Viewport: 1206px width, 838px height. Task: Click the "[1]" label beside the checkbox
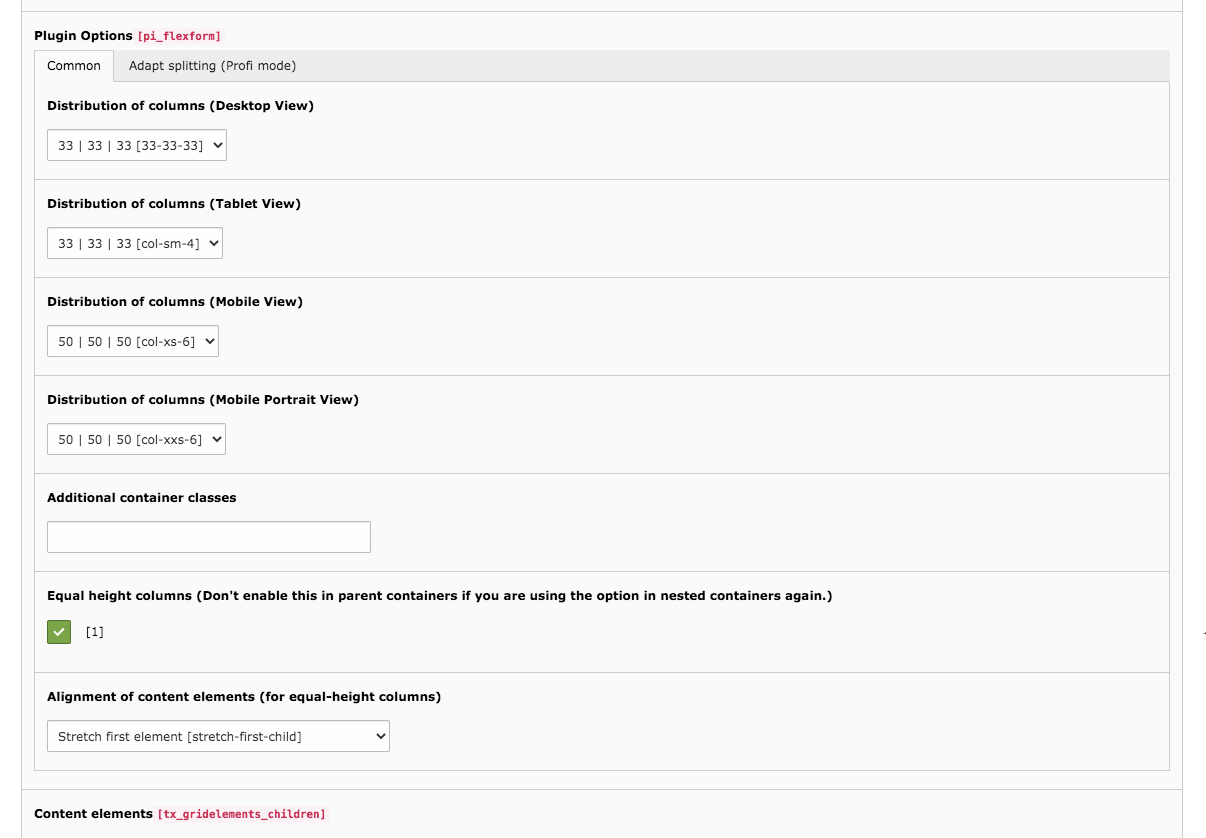tap(94, 631)
